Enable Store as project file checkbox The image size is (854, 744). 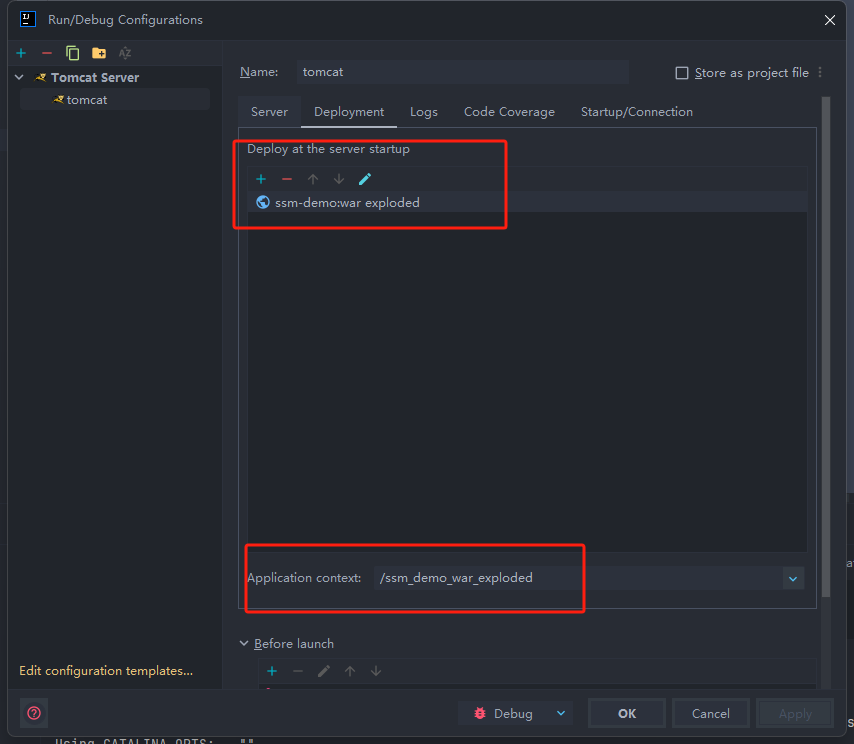click(x=682, y=73)
